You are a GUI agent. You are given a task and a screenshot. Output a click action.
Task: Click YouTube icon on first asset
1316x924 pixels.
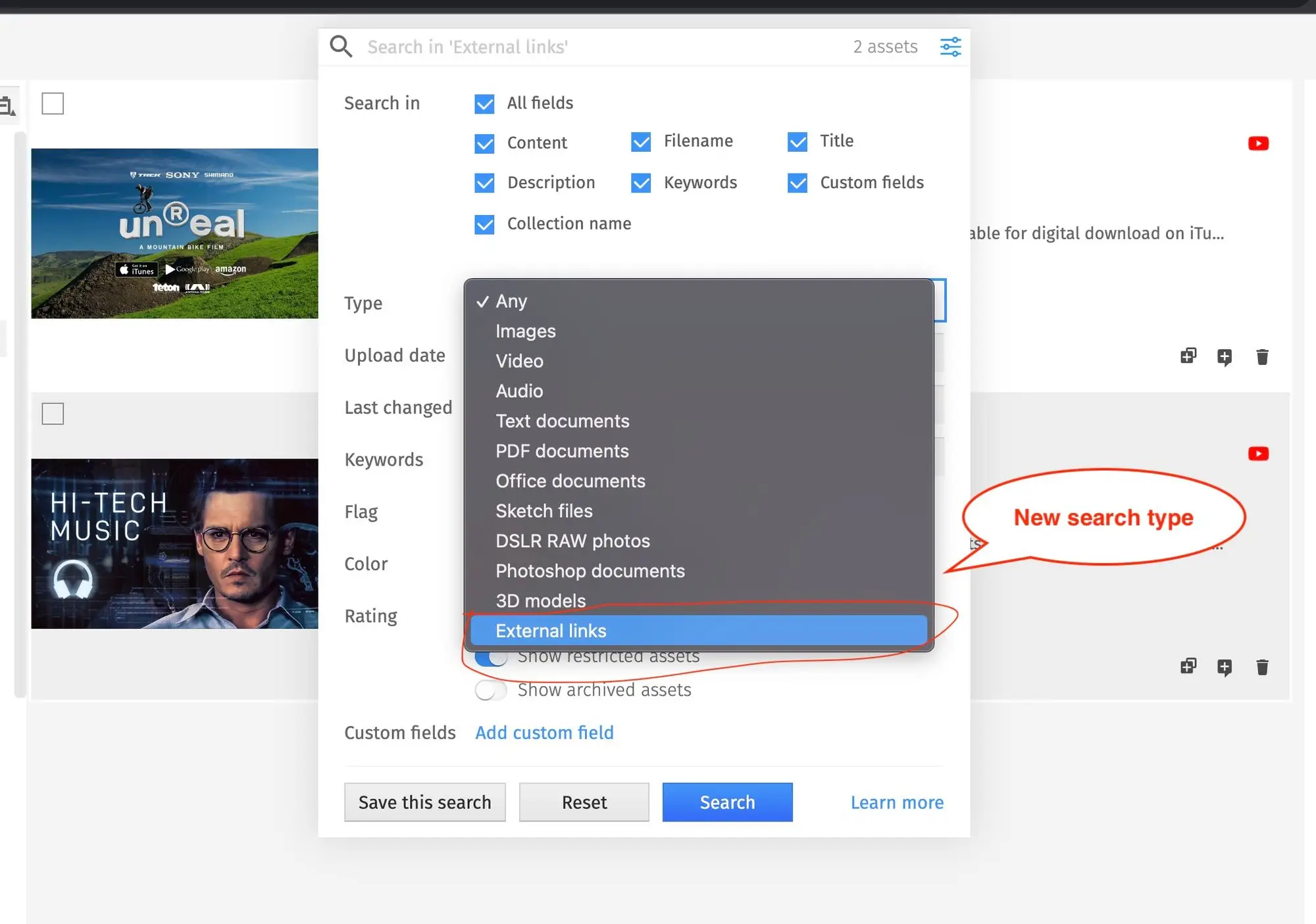pos(1258,143)
